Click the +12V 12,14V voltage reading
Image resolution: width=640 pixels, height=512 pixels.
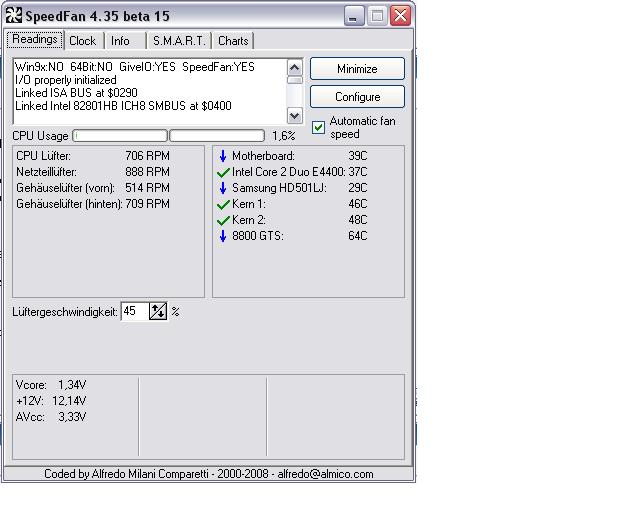(51, 401)
